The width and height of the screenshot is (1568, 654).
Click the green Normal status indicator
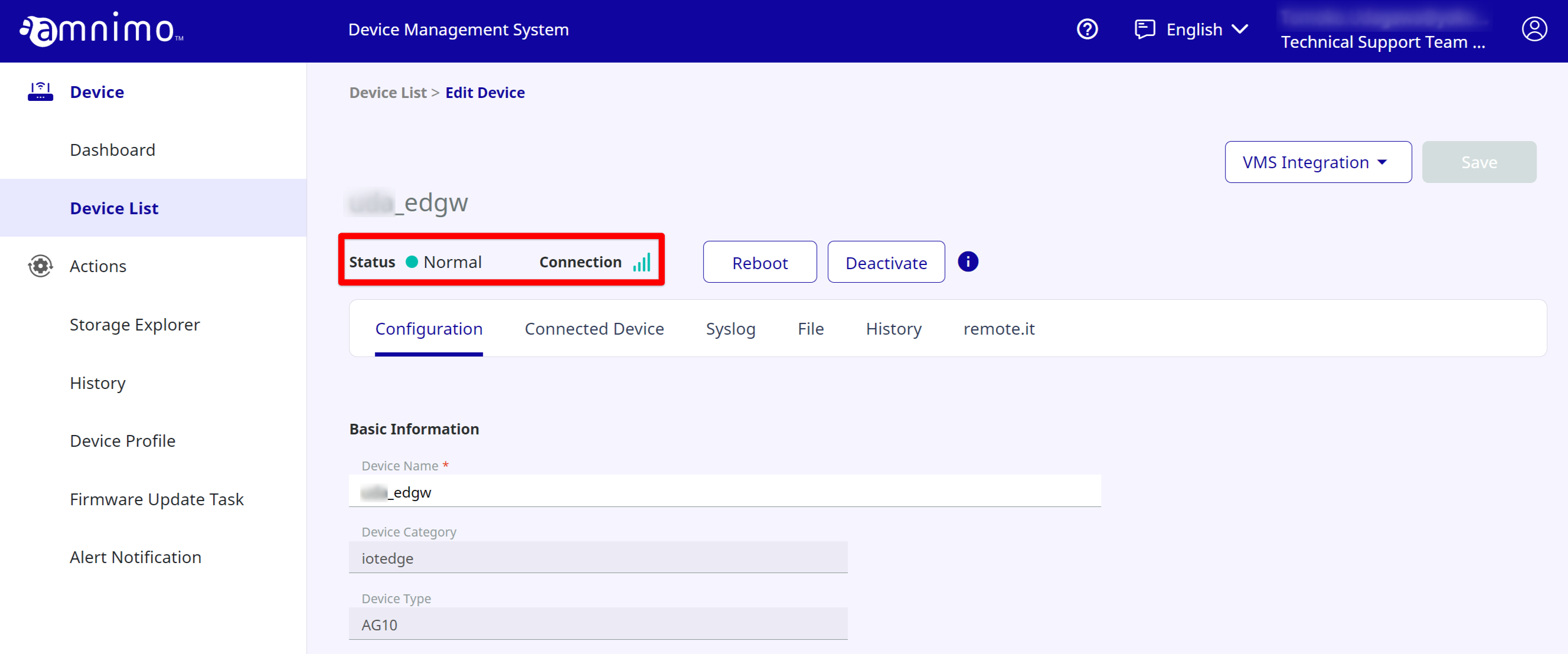pos(412,262)
